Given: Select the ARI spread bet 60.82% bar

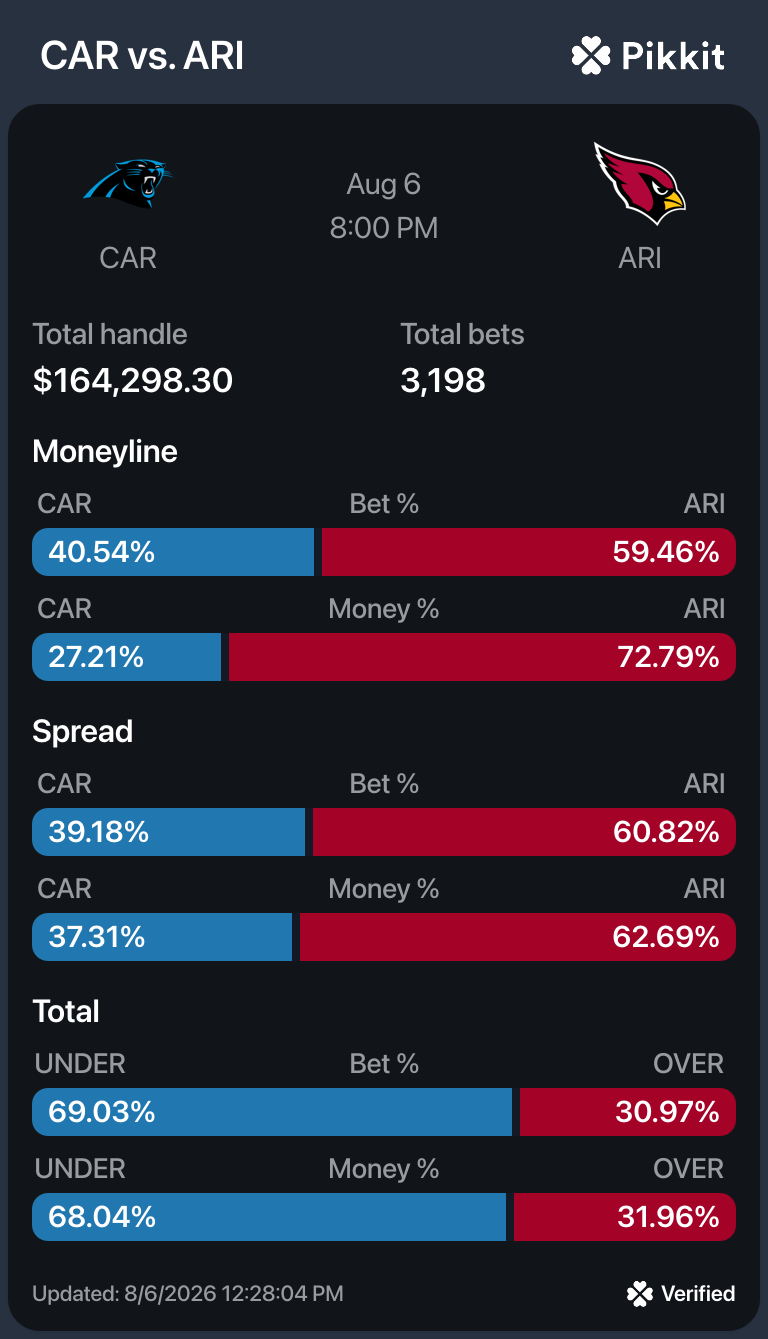Looking at the screenshot, I should 524,832.
